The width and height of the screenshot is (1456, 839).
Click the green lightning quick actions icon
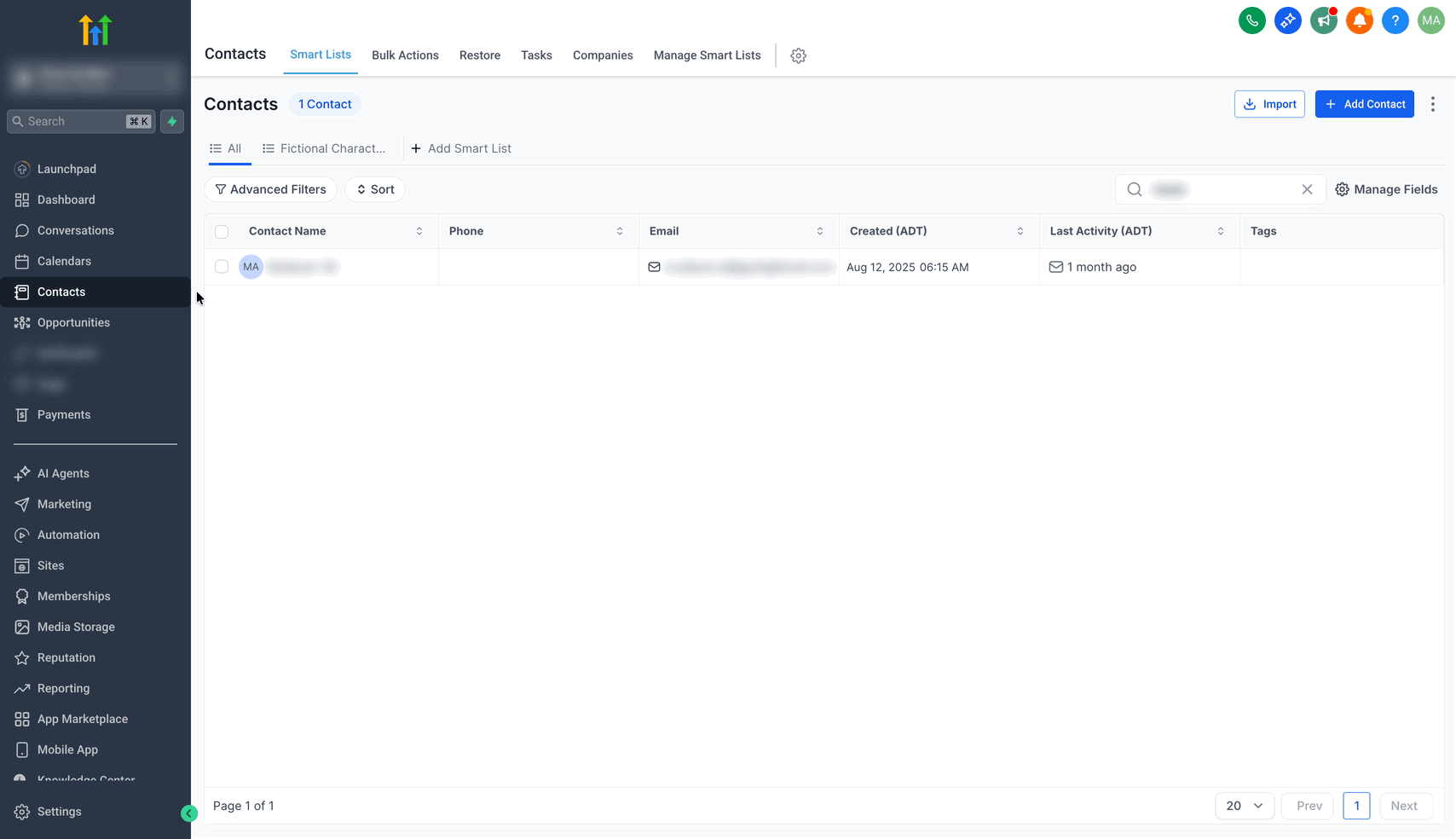point(172,121)
